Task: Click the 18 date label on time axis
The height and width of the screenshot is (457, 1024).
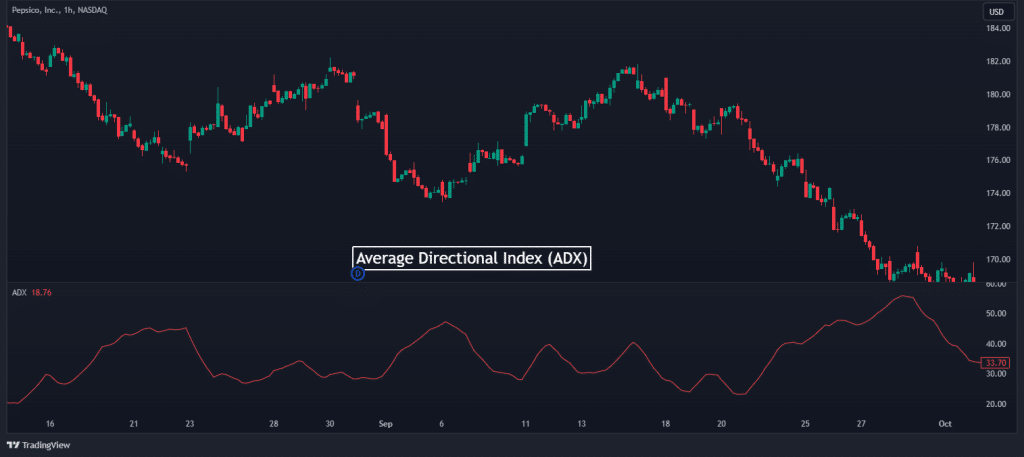Action: click(665, 424)
